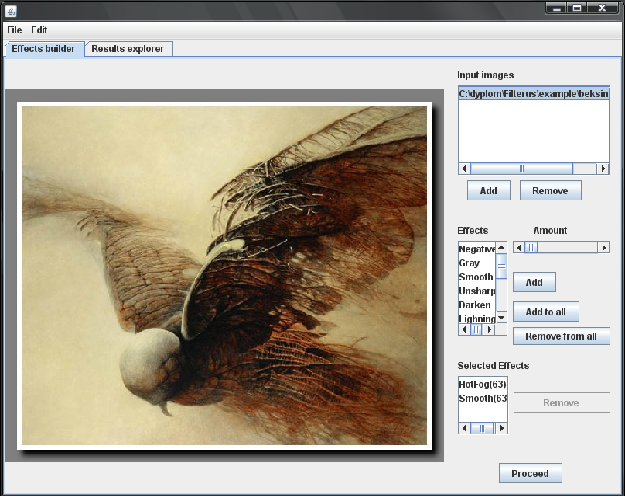Click Effects list horizontal scroll right arrow
Screen dimensions: 625x496
(489, 330)
